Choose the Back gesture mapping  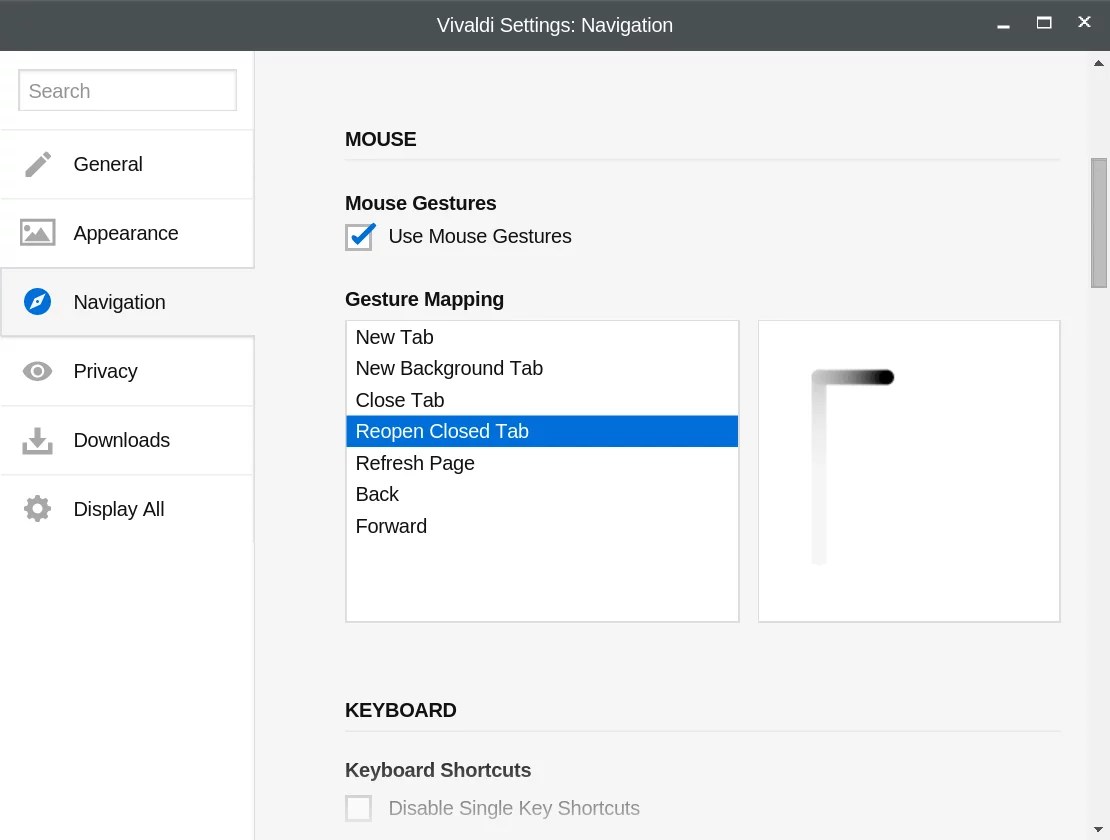[377, 494]
